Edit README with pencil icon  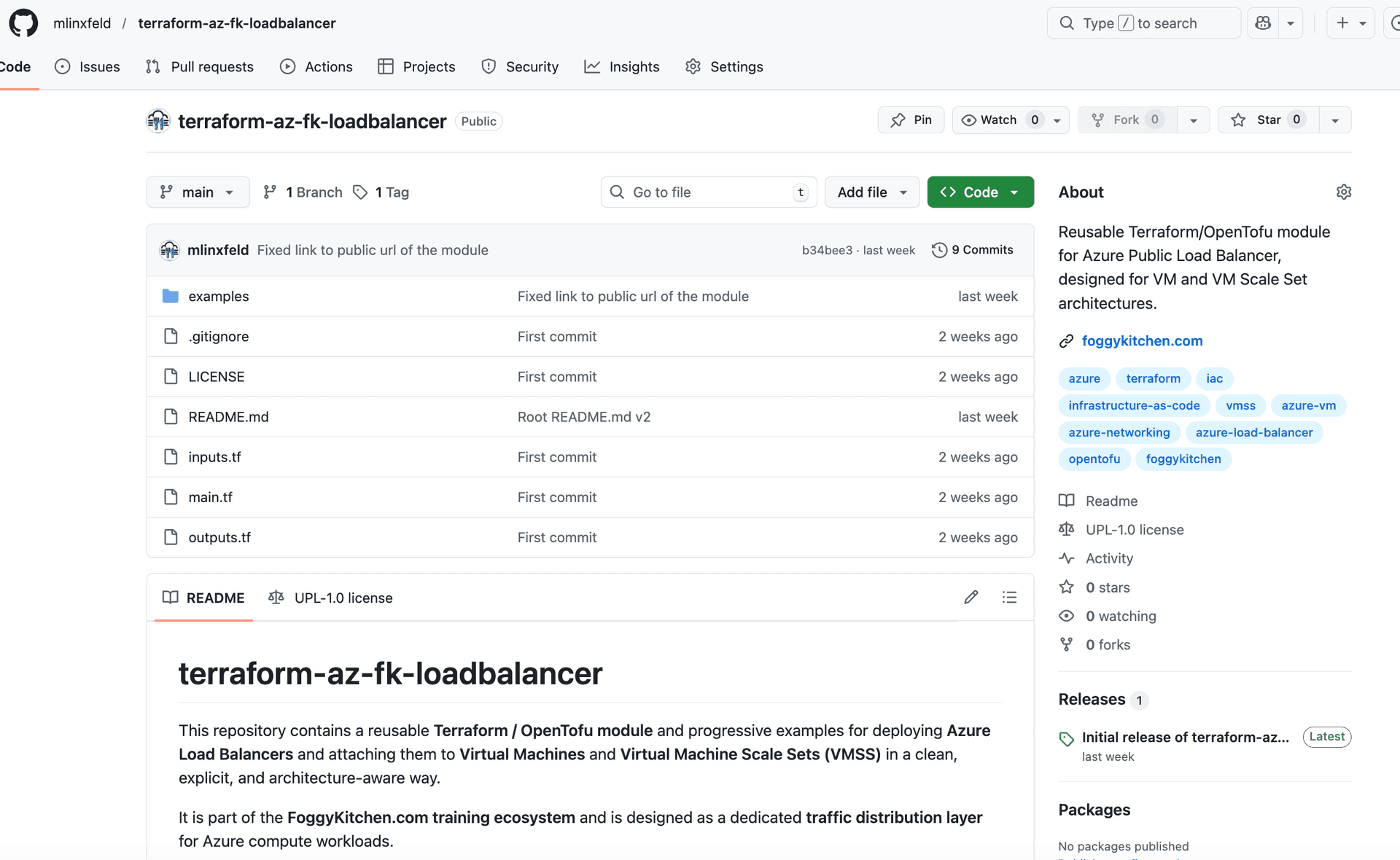[x=971, y=598]
